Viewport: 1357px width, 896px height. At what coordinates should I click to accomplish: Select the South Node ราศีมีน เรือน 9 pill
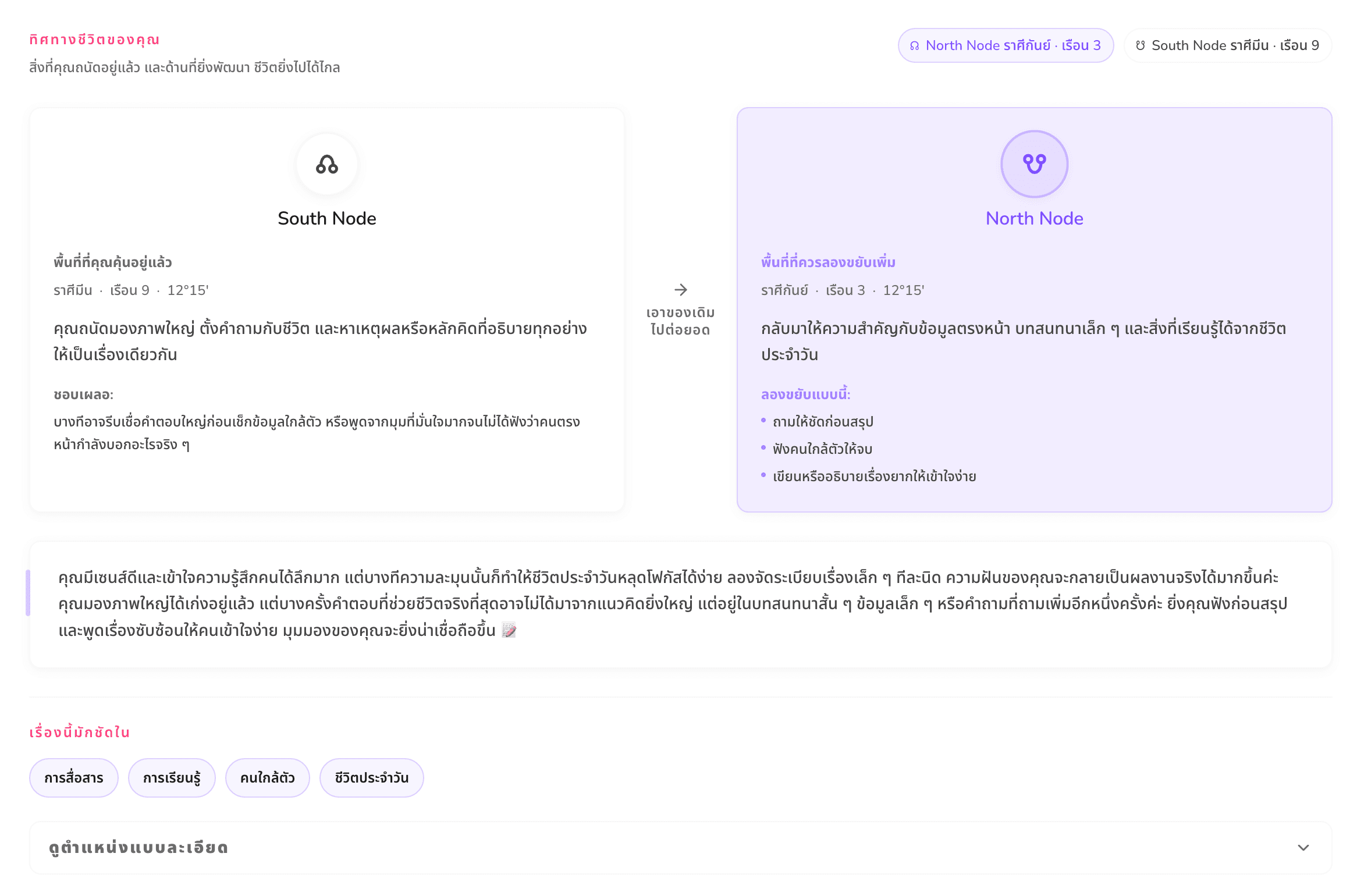[1228, 45]
